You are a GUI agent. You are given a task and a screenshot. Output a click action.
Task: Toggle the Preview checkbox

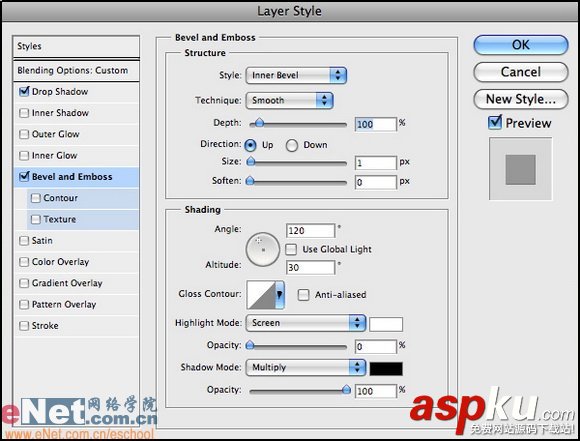(x=495, y=122)
